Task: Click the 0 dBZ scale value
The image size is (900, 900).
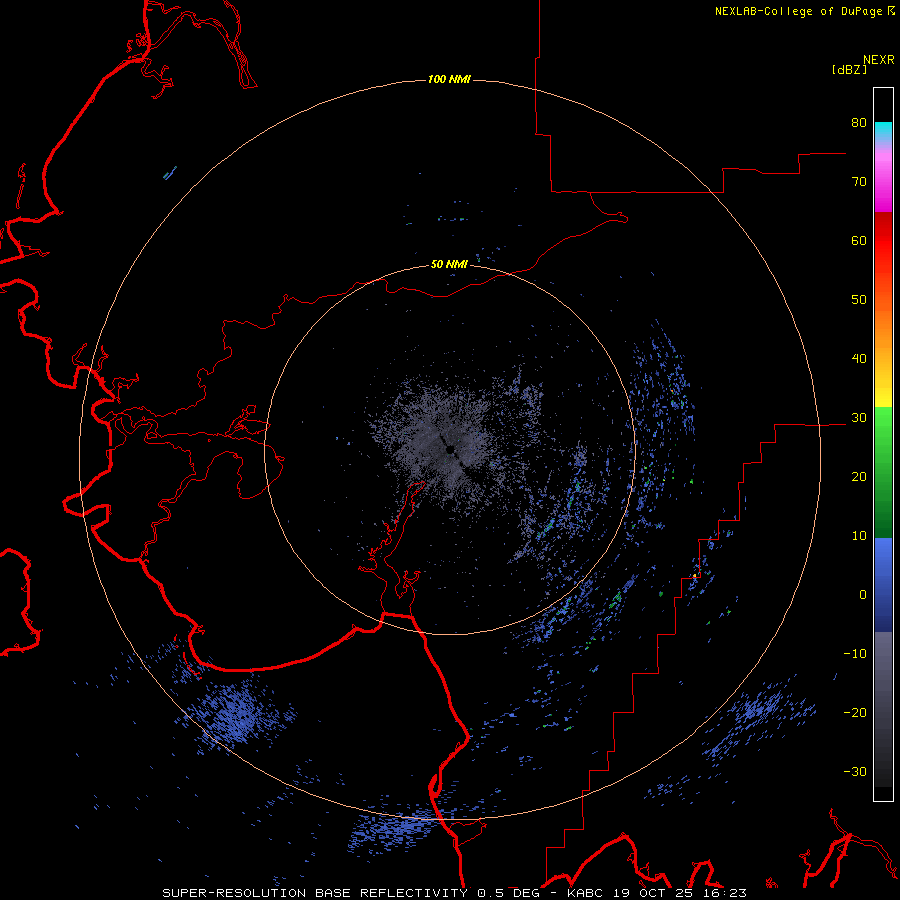Action: tap(863, 595)
